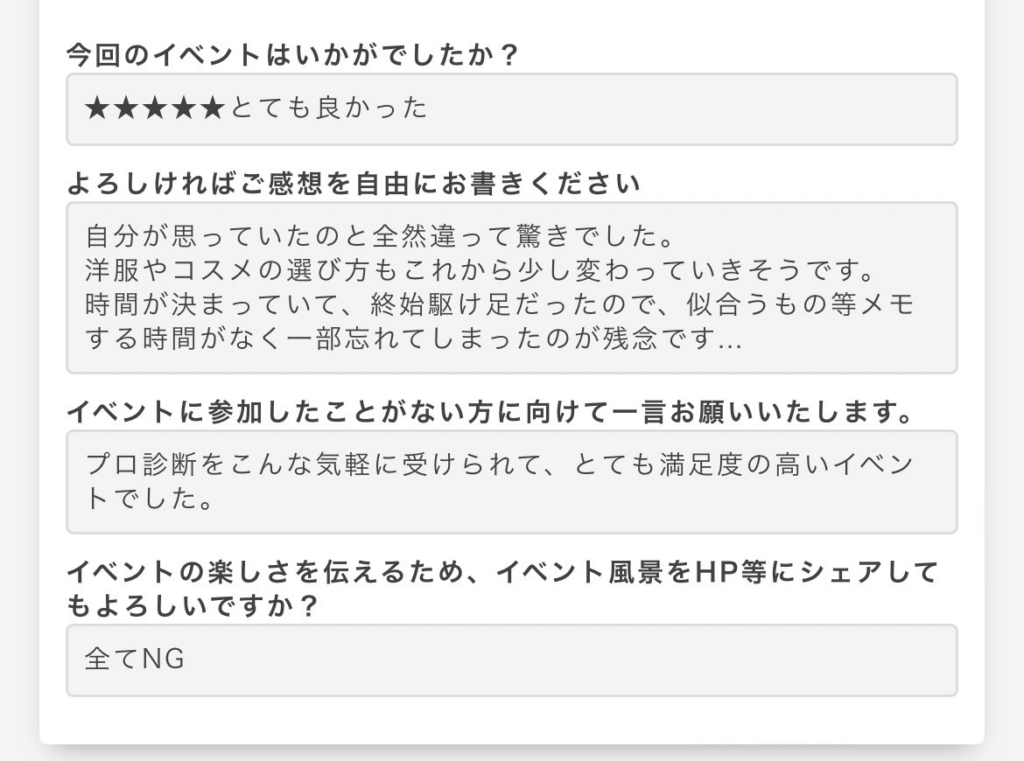Click the 'よろしければご感想を自由にお書きください' label
Screen dimensions: 1024x761
point(353,184)
